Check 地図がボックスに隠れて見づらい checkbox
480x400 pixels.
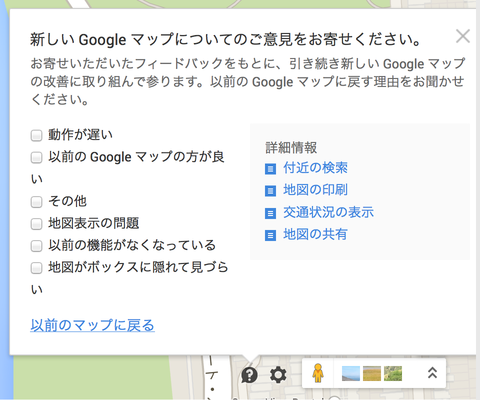[x=36, y=268]
